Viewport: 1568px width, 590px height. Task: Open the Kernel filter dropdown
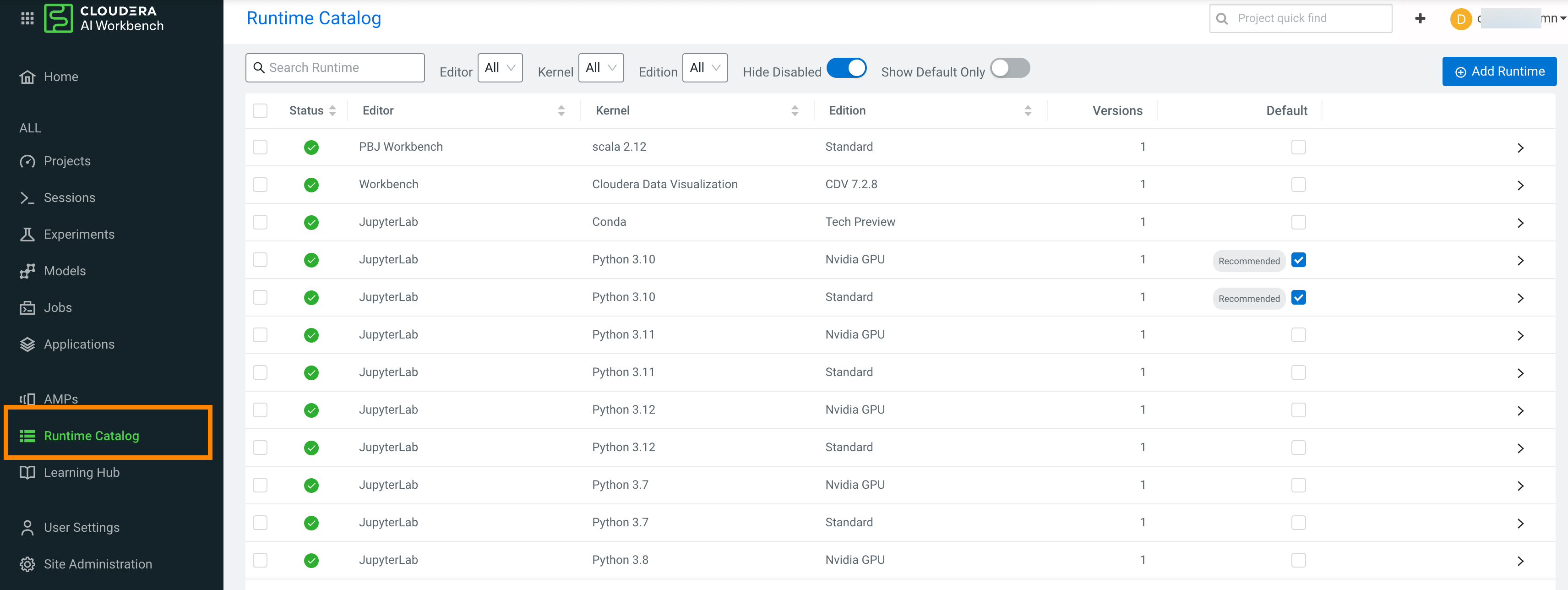(x=600, y=68)
